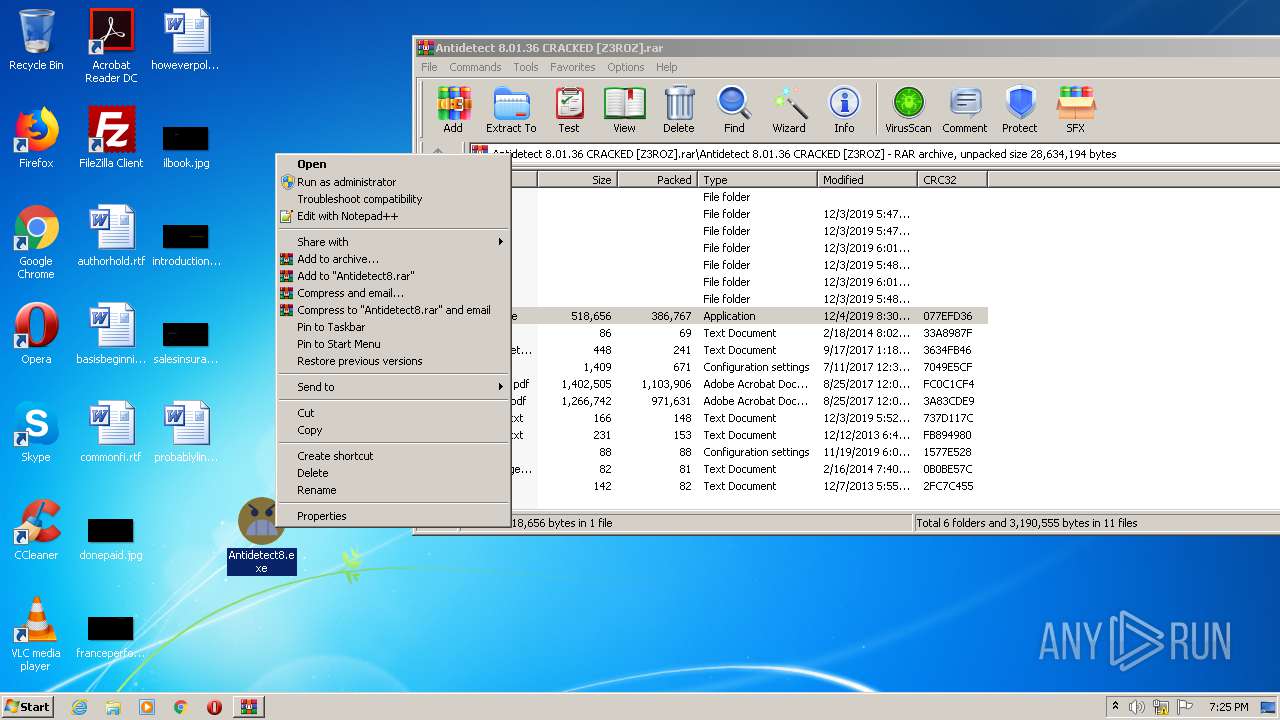Open the Help menu in WinRAR
This screenshot has height=720, width=1280.
click(x=667, y=67)
